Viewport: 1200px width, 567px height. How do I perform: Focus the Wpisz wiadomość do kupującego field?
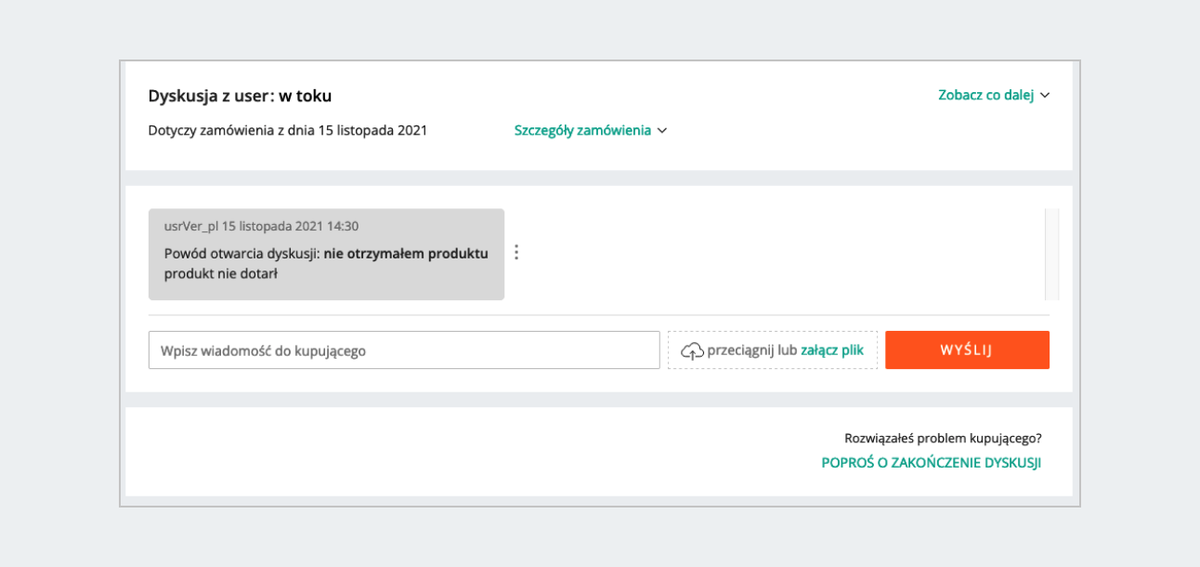point(404,350)
